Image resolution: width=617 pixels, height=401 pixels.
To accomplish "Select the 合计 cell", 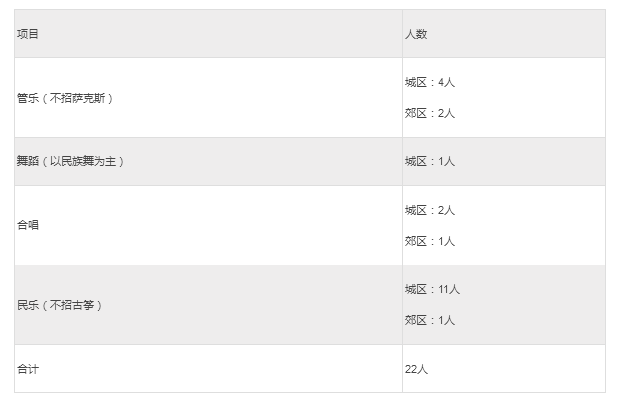I will point(208,369).
